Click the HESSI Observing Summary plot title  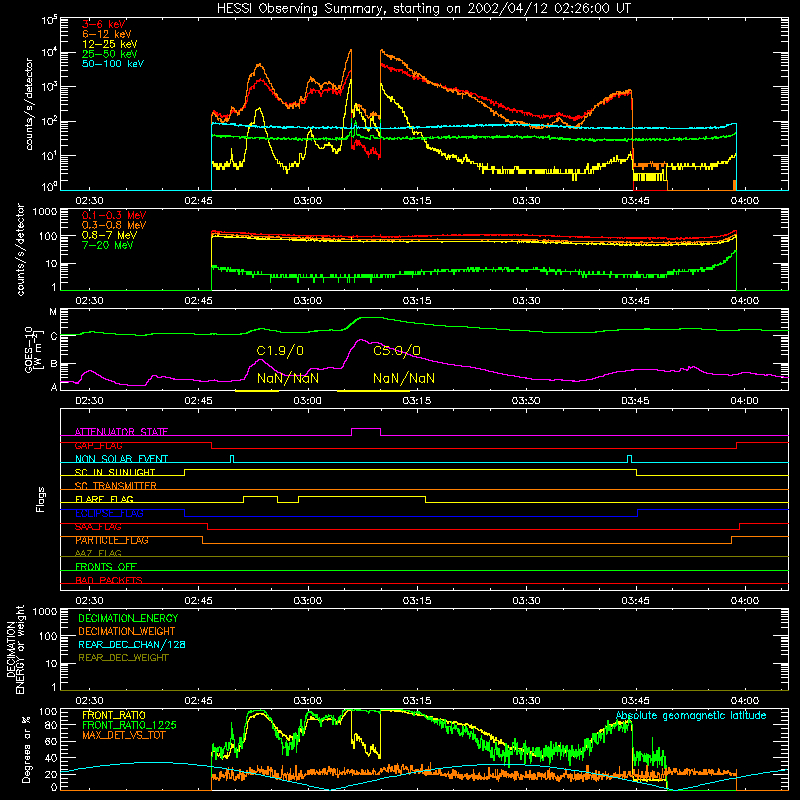[424, 9]
